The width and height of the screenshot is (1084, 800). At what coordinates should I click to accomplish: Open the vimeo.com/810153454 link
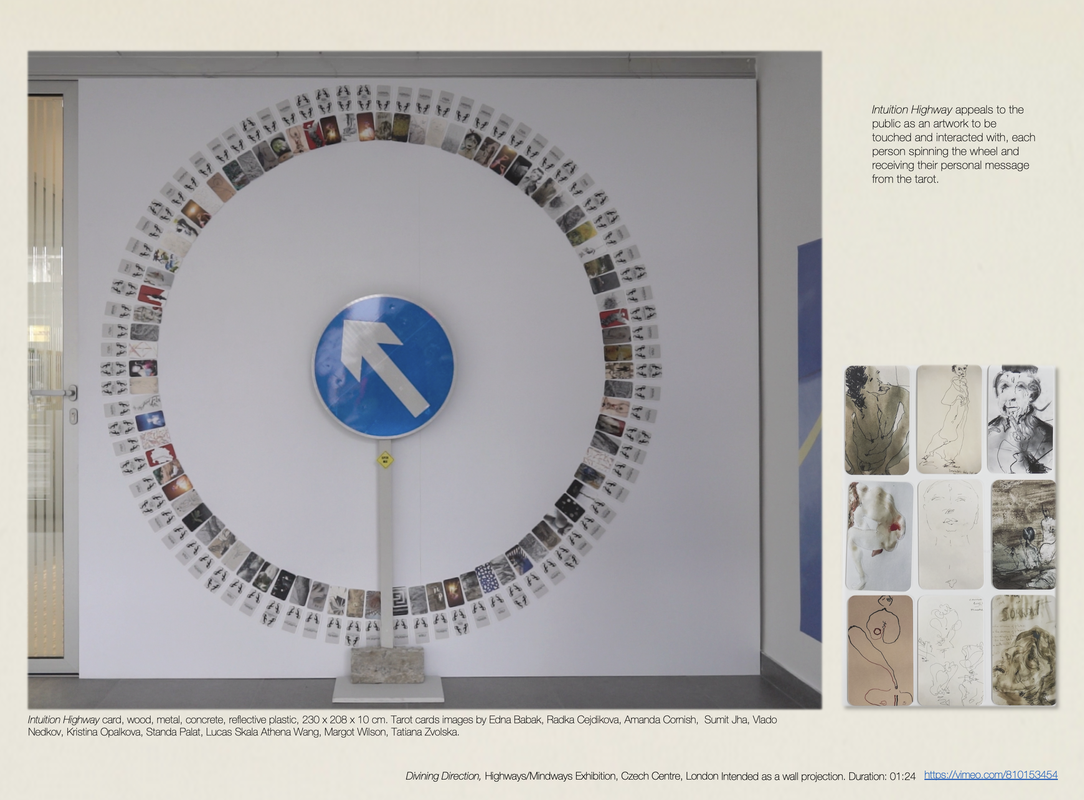990,775
